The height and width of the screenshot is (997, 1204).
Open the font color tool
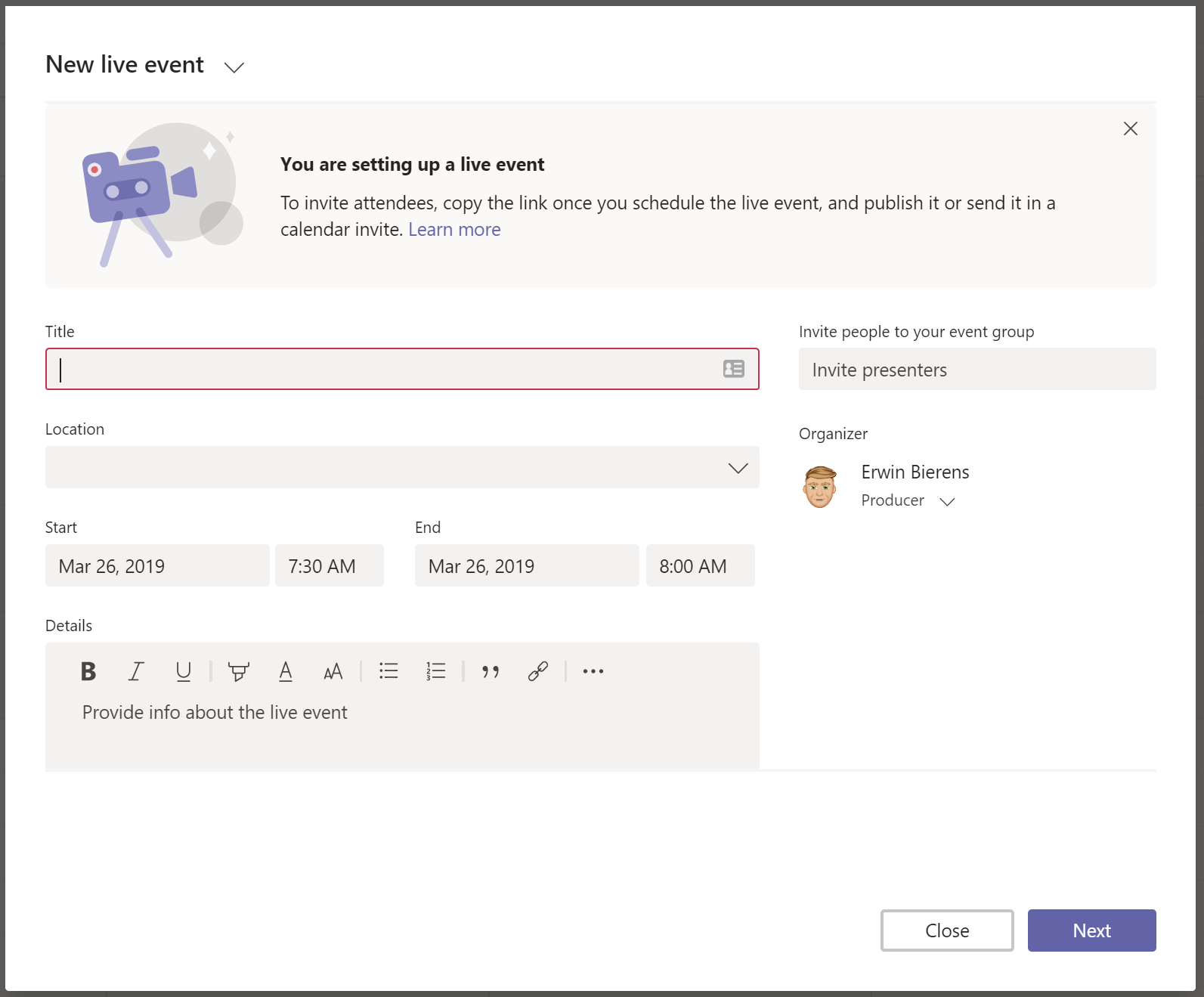(x=286, y=671)
